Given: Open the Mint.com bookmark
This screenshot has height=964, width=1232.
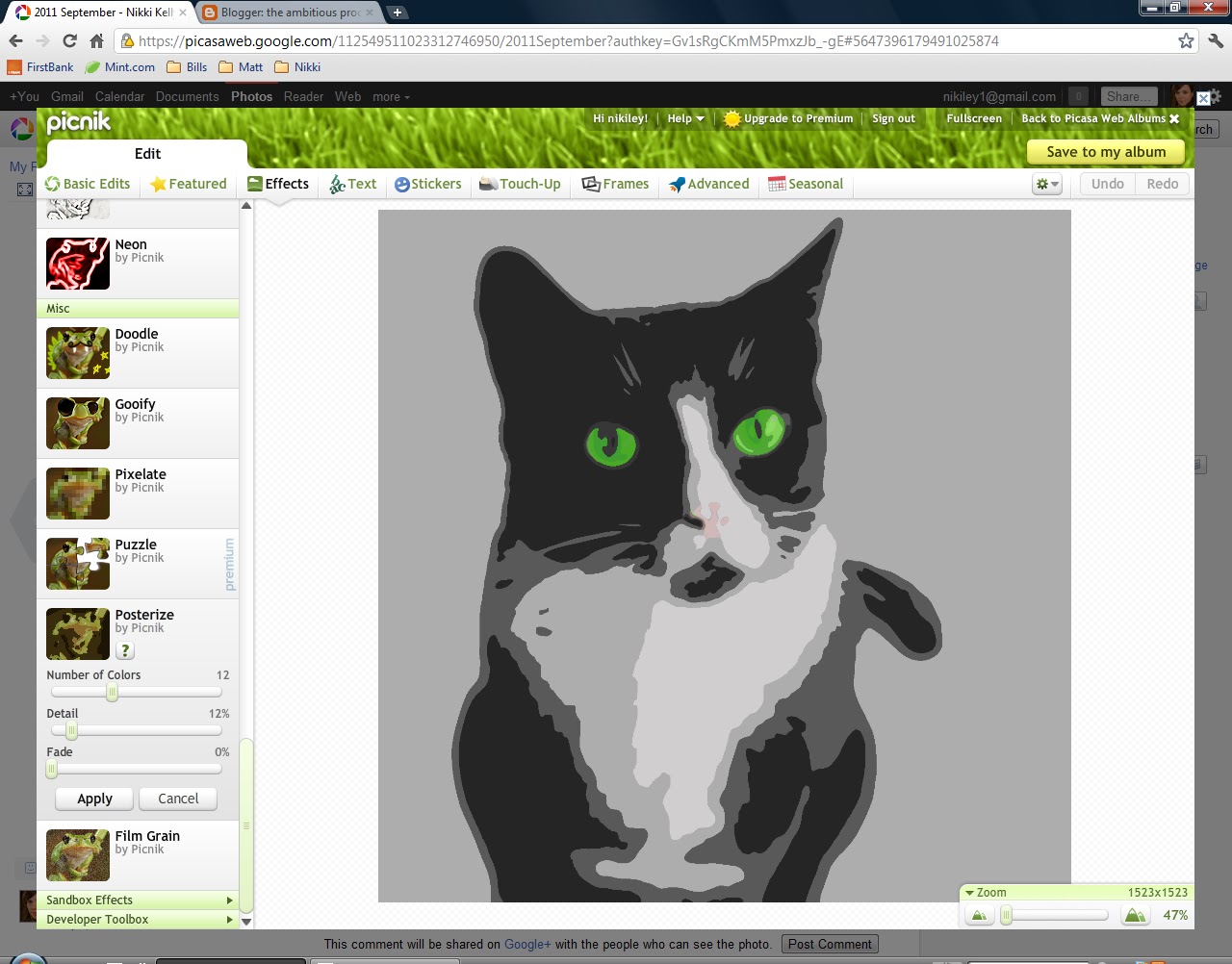Looking at the screenshot, I should coord(120,67).
